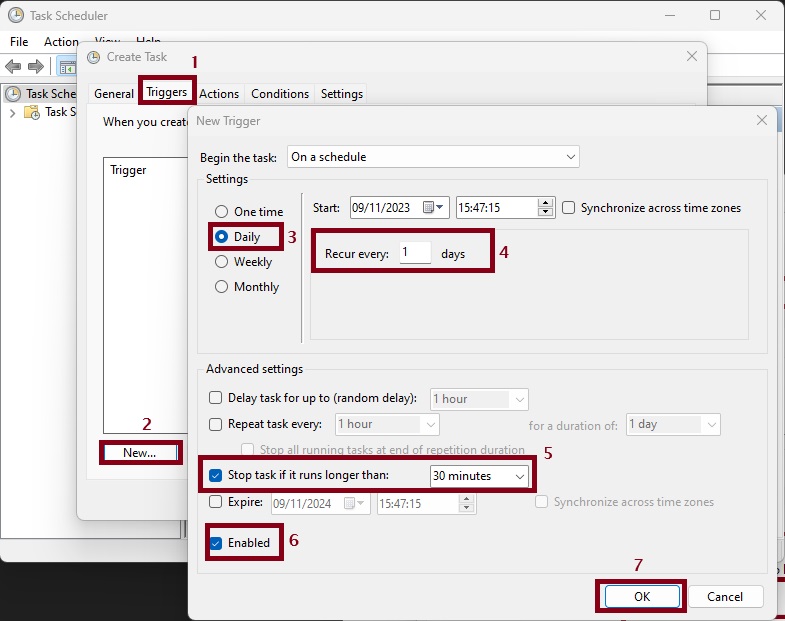Select the Monthly radio option
Image resolution: width=785 pixels, height=621 pixels.
[x=221, y=287]
